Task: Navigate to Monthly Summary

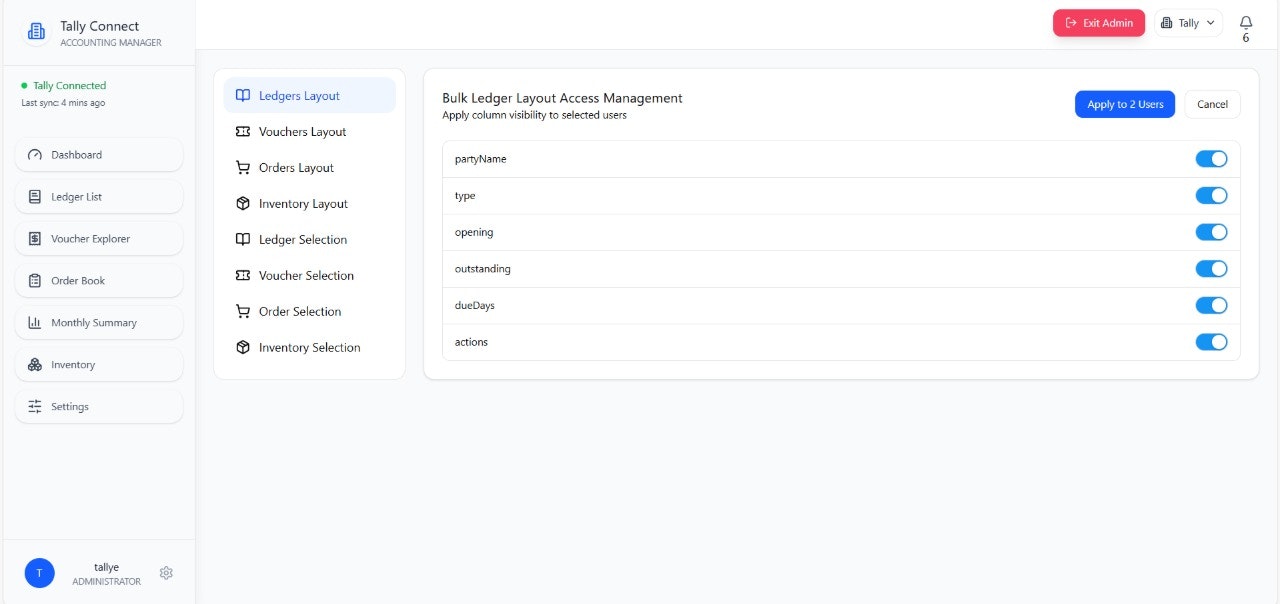Action: [x=99, y=323]
